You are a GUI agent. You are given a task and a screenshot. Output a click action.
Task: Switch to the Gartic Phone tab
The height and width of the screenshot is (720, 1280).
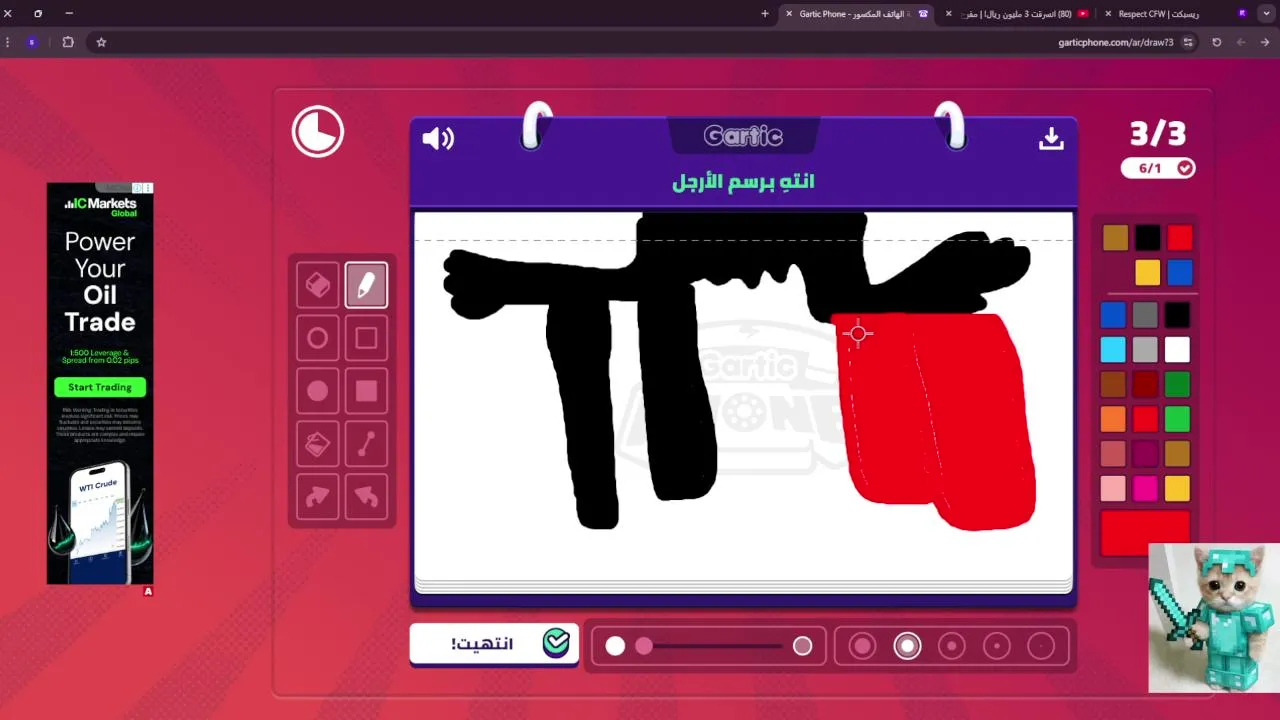[x=857, y=14]
